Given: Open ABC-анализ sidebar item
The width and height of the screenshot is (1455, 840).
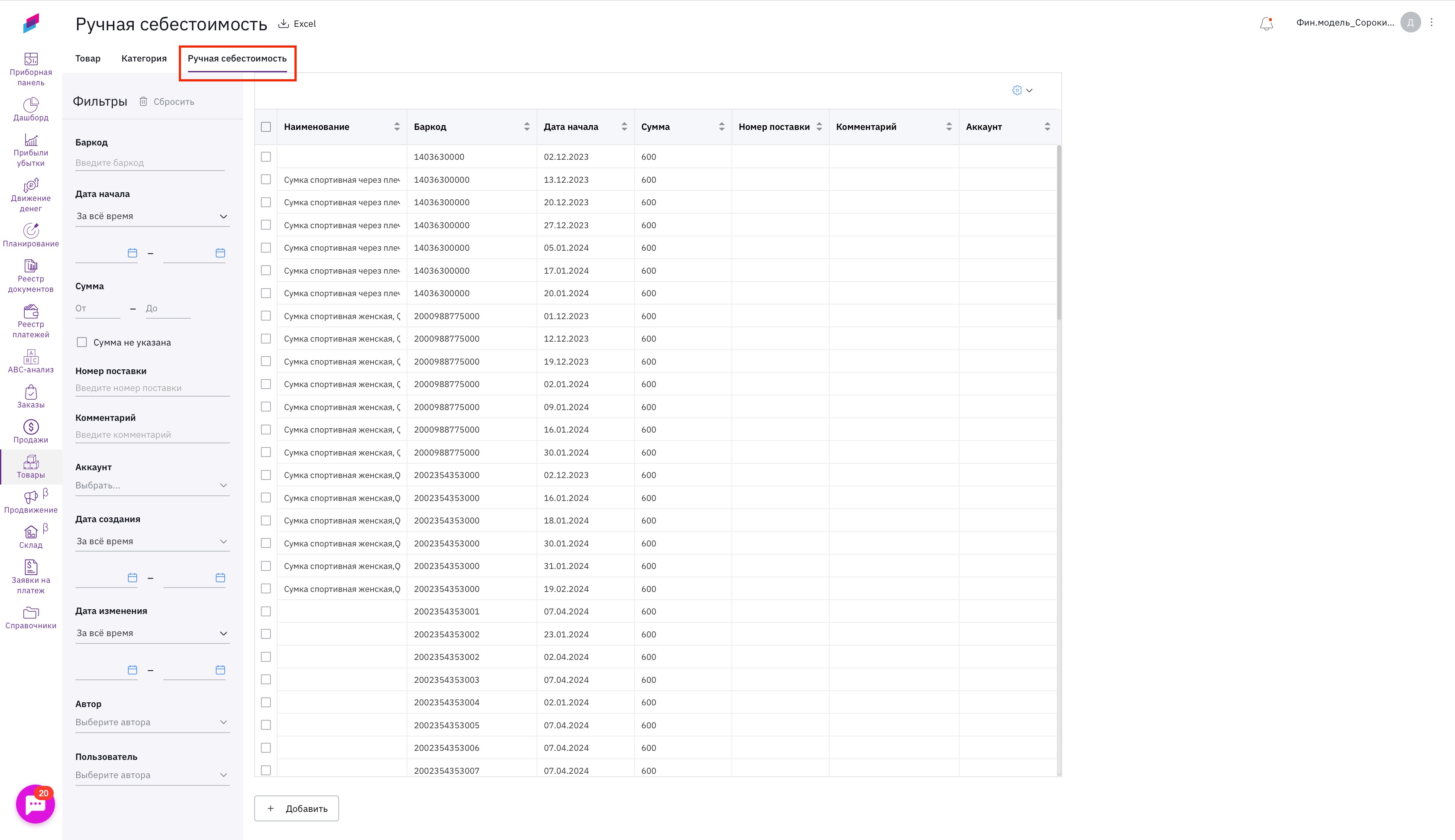Looking at the screenshot, I should (x=31, y=361).
